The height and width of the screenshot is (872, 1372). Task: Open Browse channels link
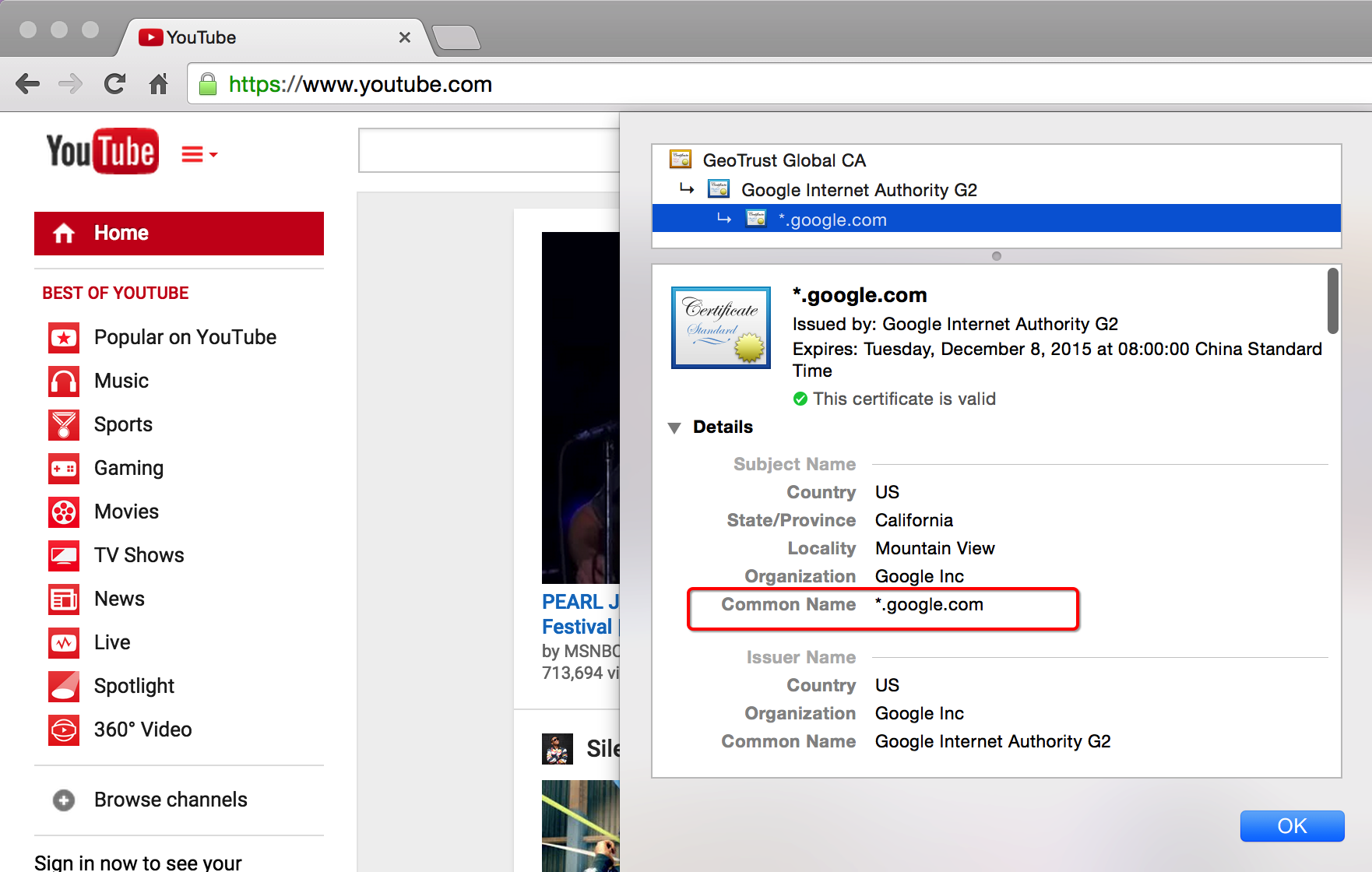point(171,800)
